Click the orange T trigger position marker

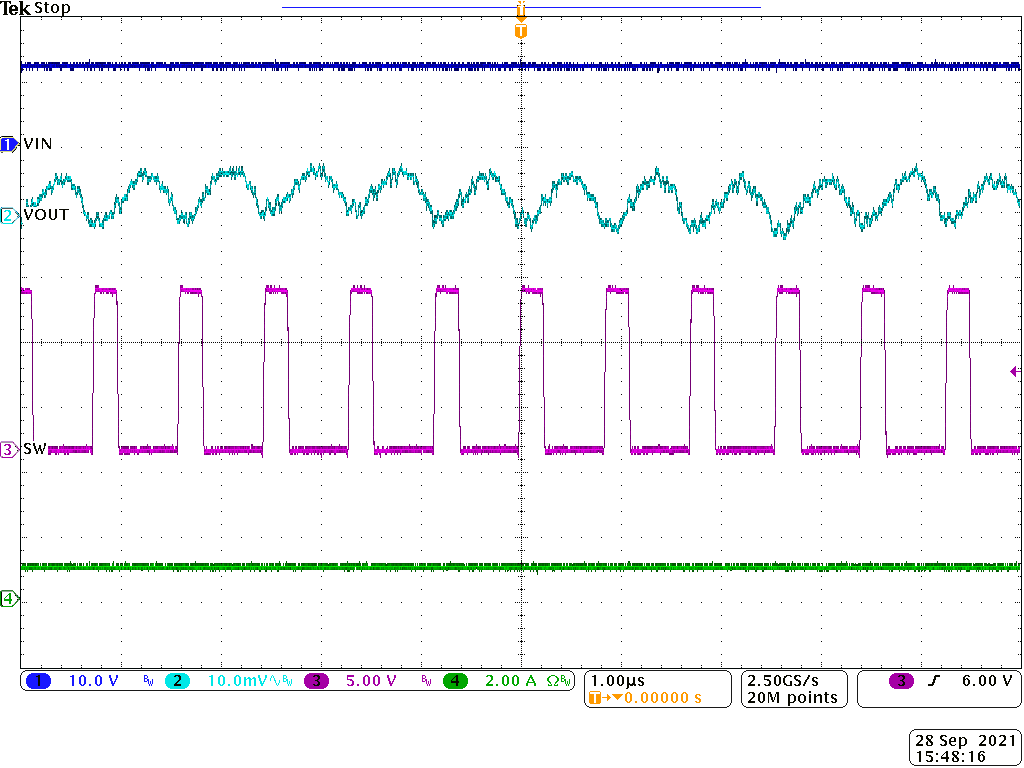pos(519,30)
